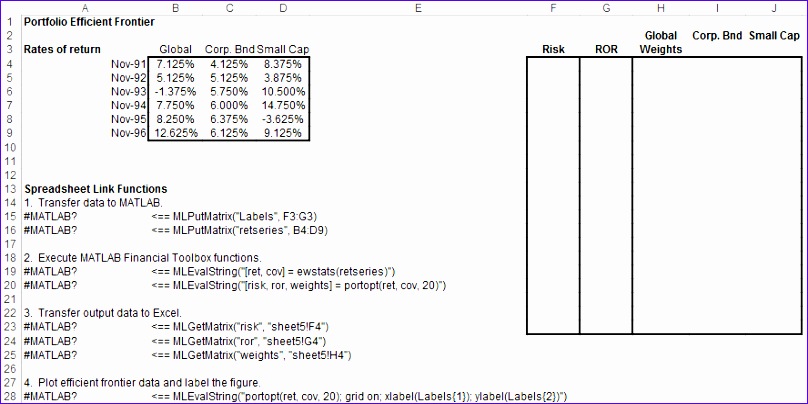The height and width of the screenshot is (404, 808).
Task: Select the cell containing 6.000%
Action: coord(229,106)
